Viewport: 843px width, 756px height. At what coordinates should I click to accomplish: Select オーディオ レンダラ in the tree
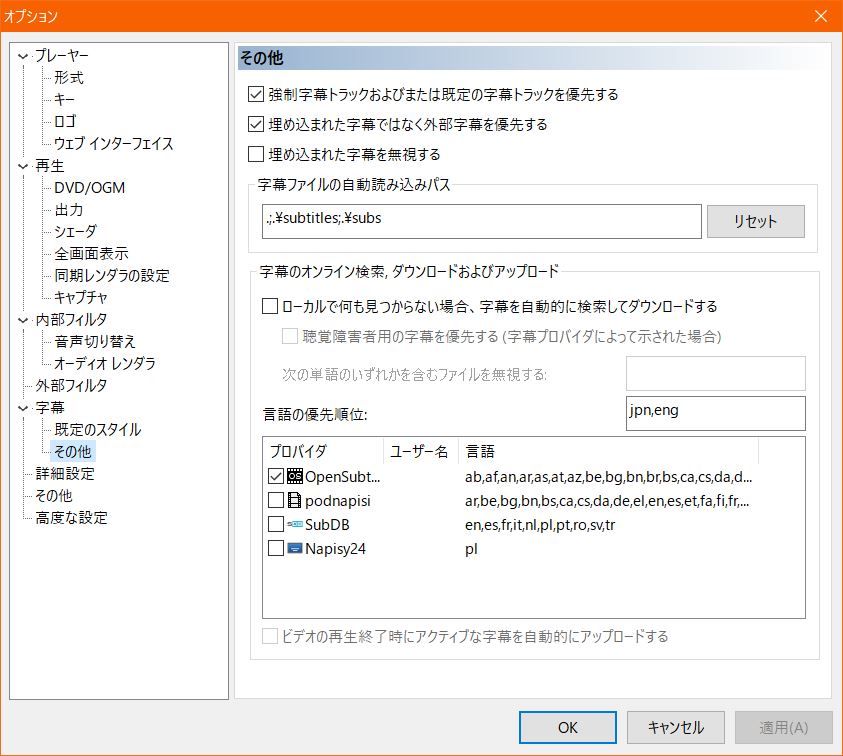[x=105, y=364]
